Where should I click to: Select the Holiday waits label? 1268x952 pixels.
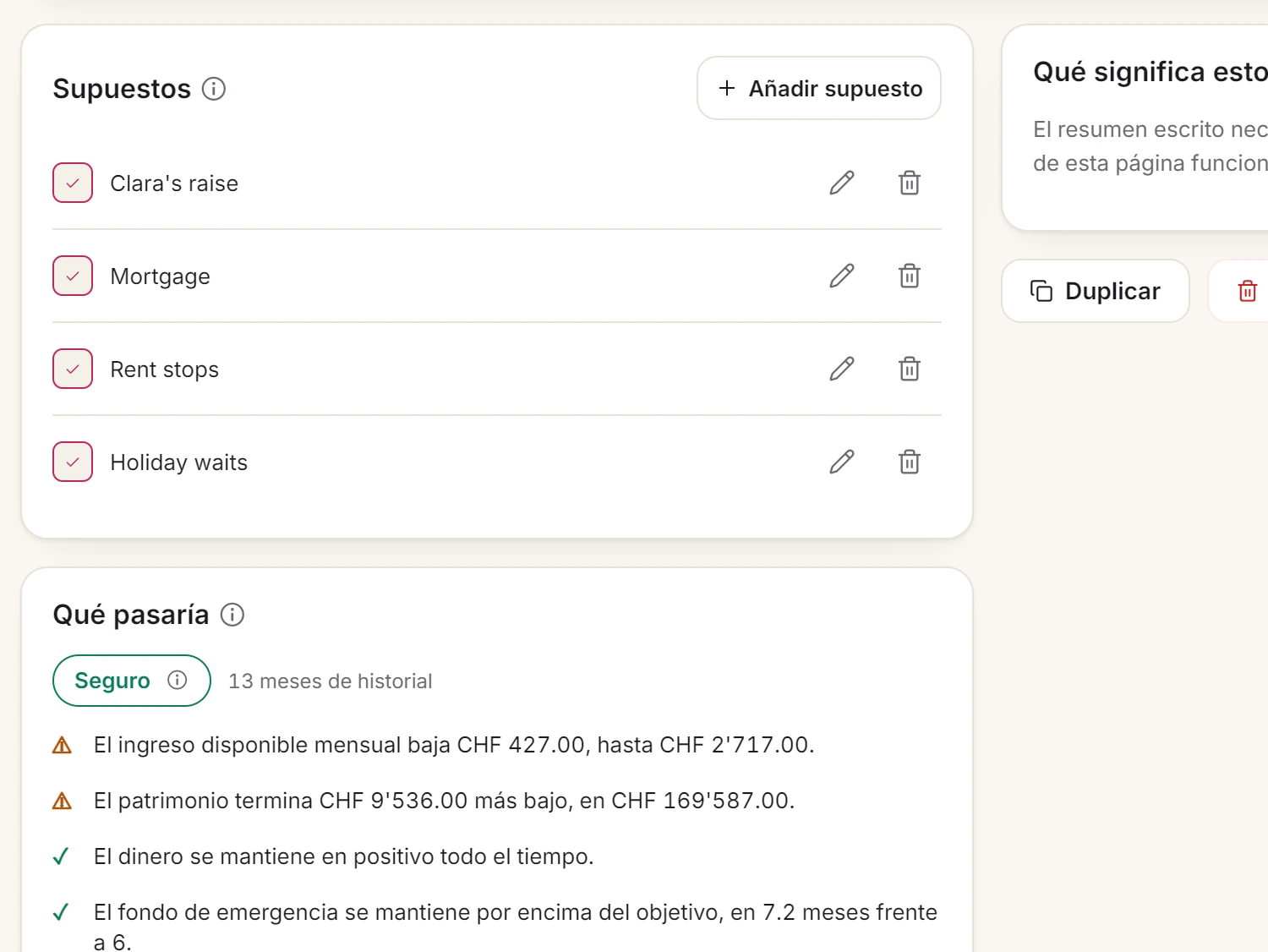coord(179,462)
